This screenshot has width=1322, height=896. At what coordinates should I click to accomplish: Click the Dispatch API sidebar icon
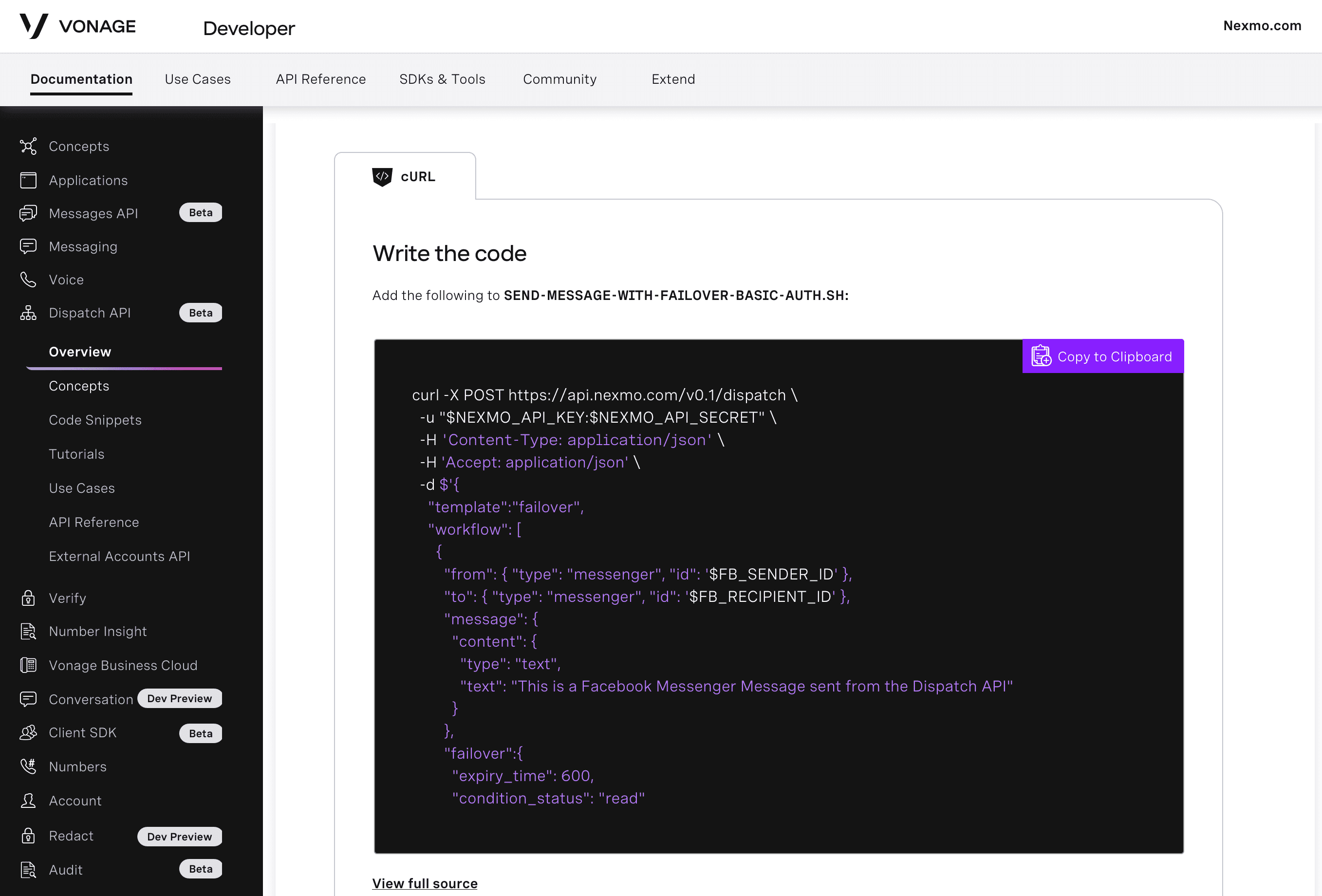(28, 313)
